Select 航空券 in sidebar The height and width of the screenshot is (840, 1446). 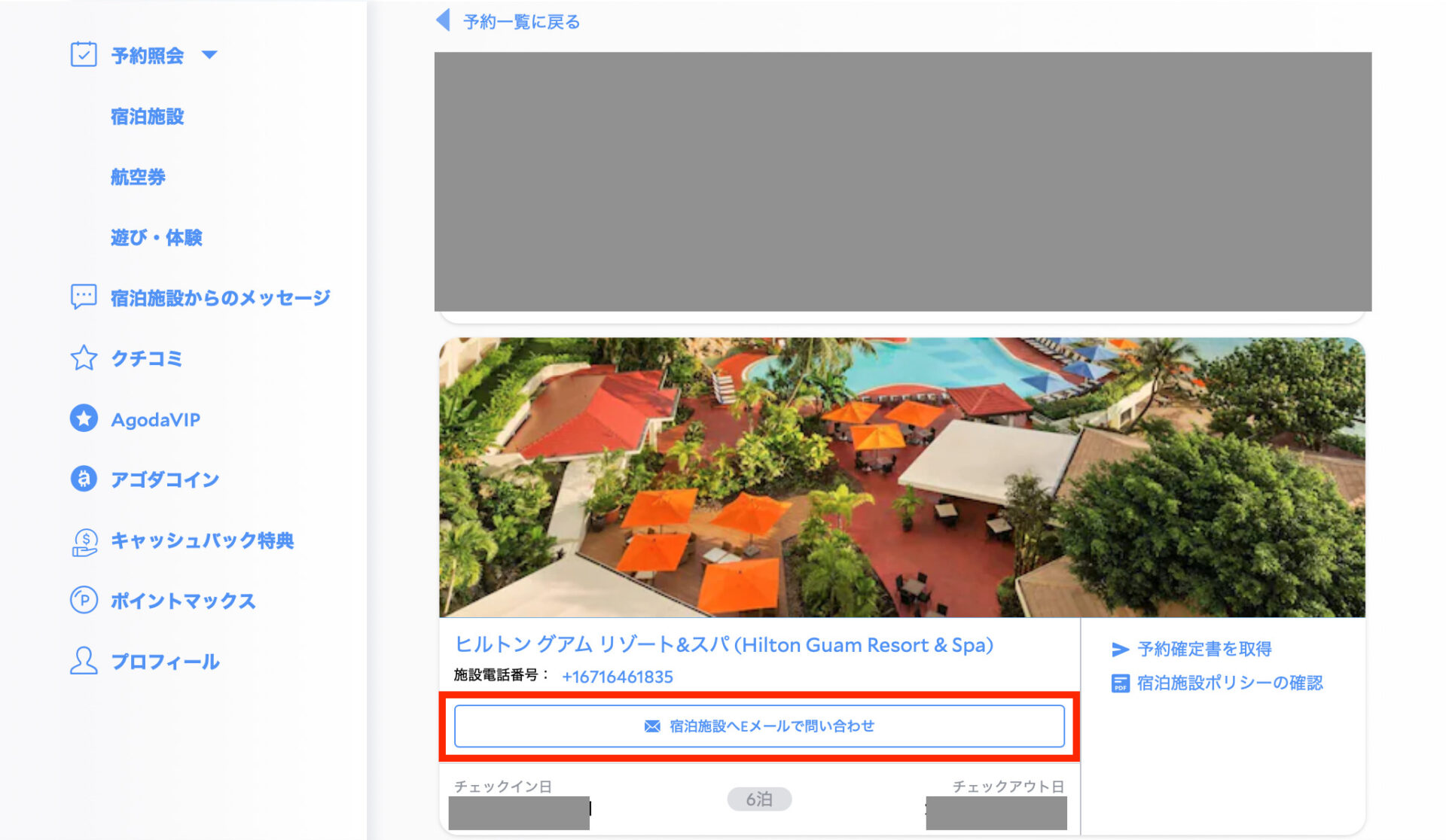click(138, 177)
